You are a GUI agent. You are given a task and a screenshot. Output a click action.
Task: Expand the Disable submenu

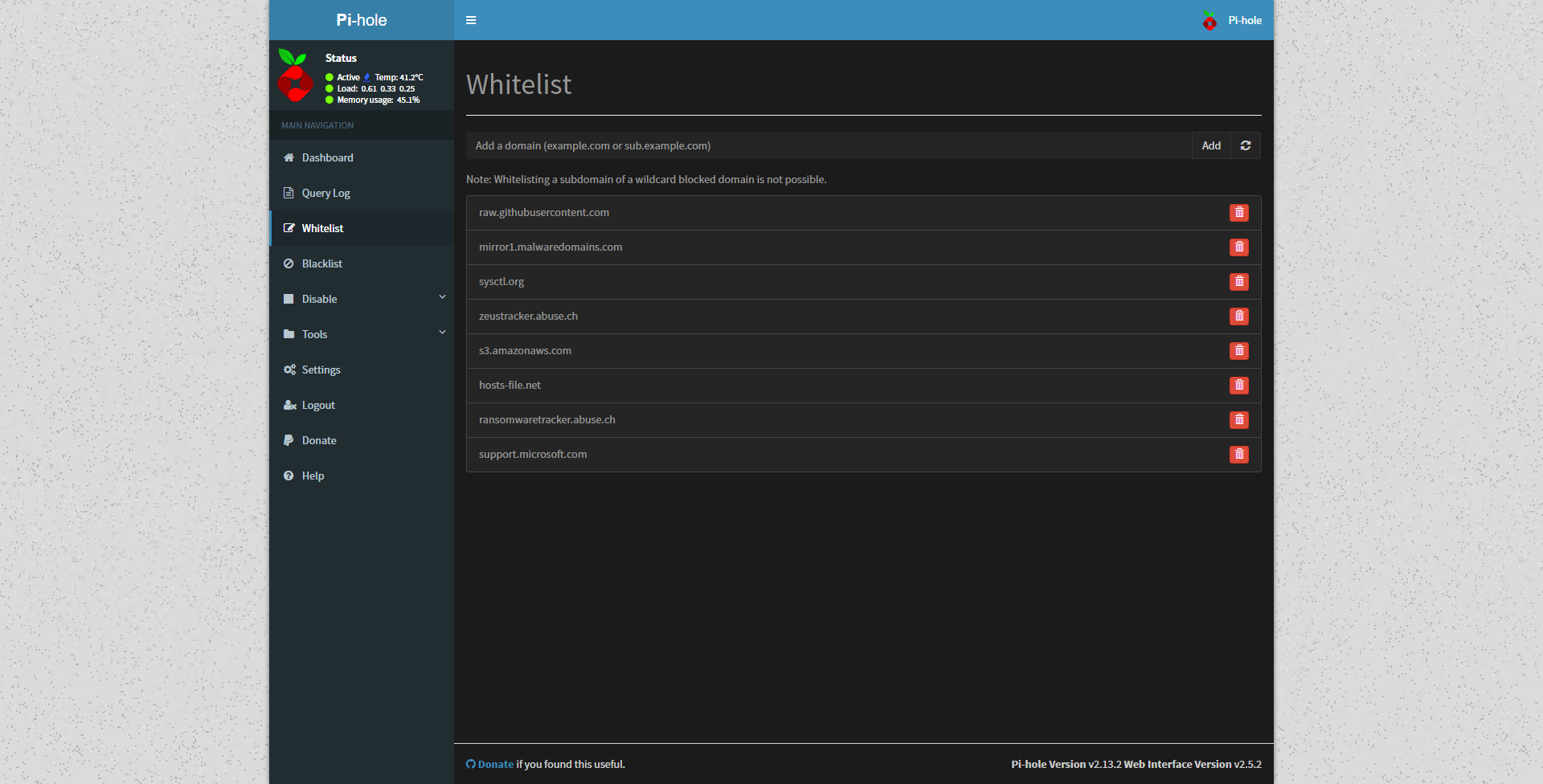click(362, 299)
